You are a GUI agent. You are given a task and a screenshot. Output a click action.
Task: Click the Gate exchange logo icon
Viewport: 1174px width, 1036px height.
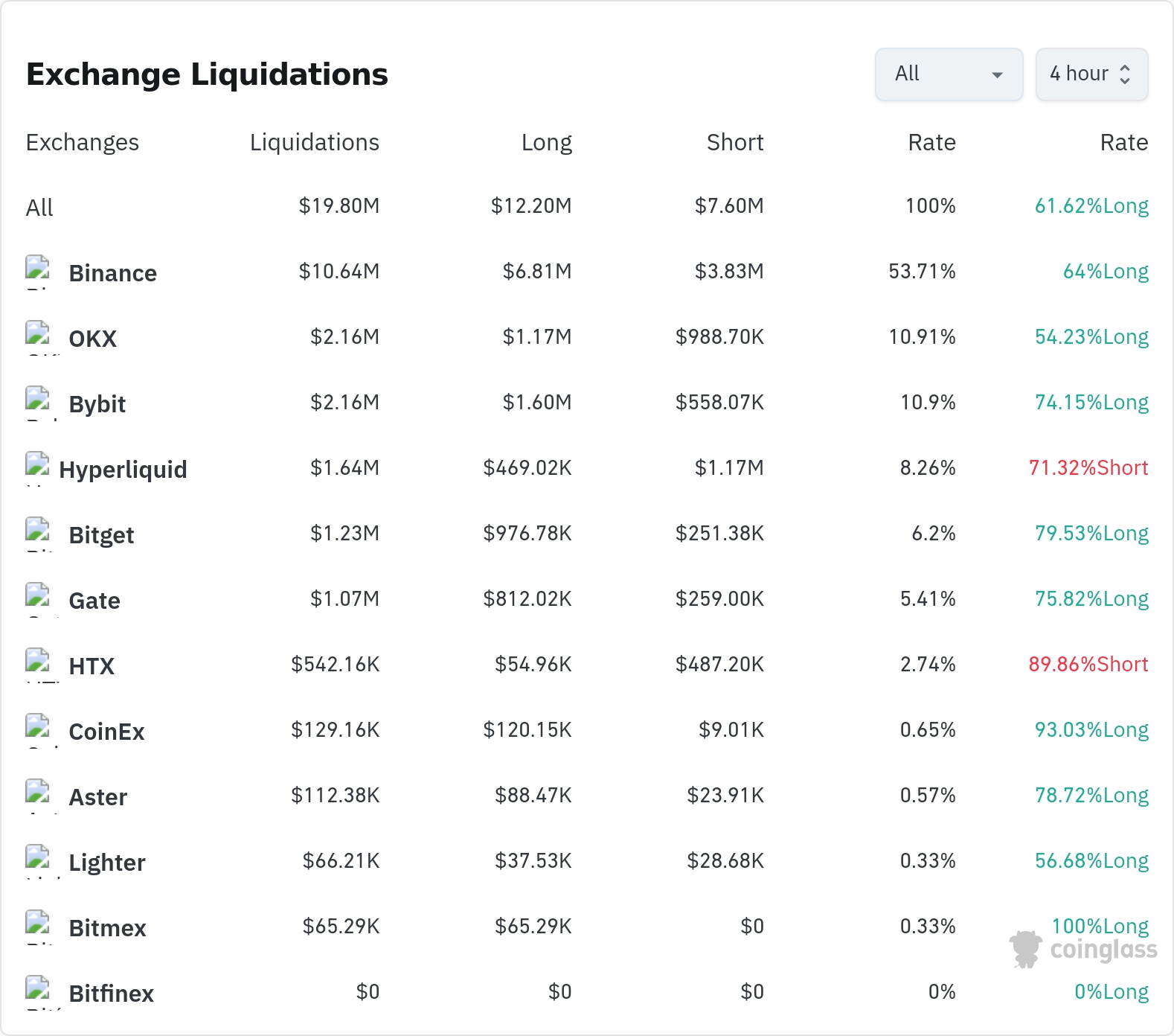[x=38, y=599]
